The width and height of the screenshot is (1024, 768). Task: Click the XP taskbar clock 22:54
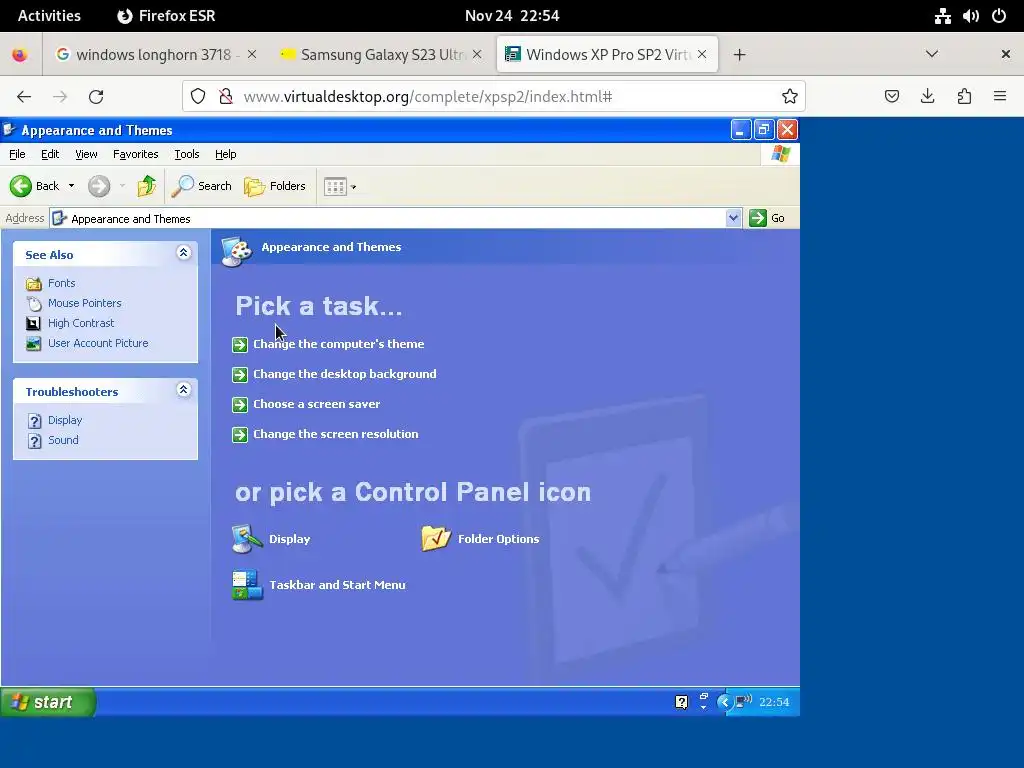tap(774, 702)
